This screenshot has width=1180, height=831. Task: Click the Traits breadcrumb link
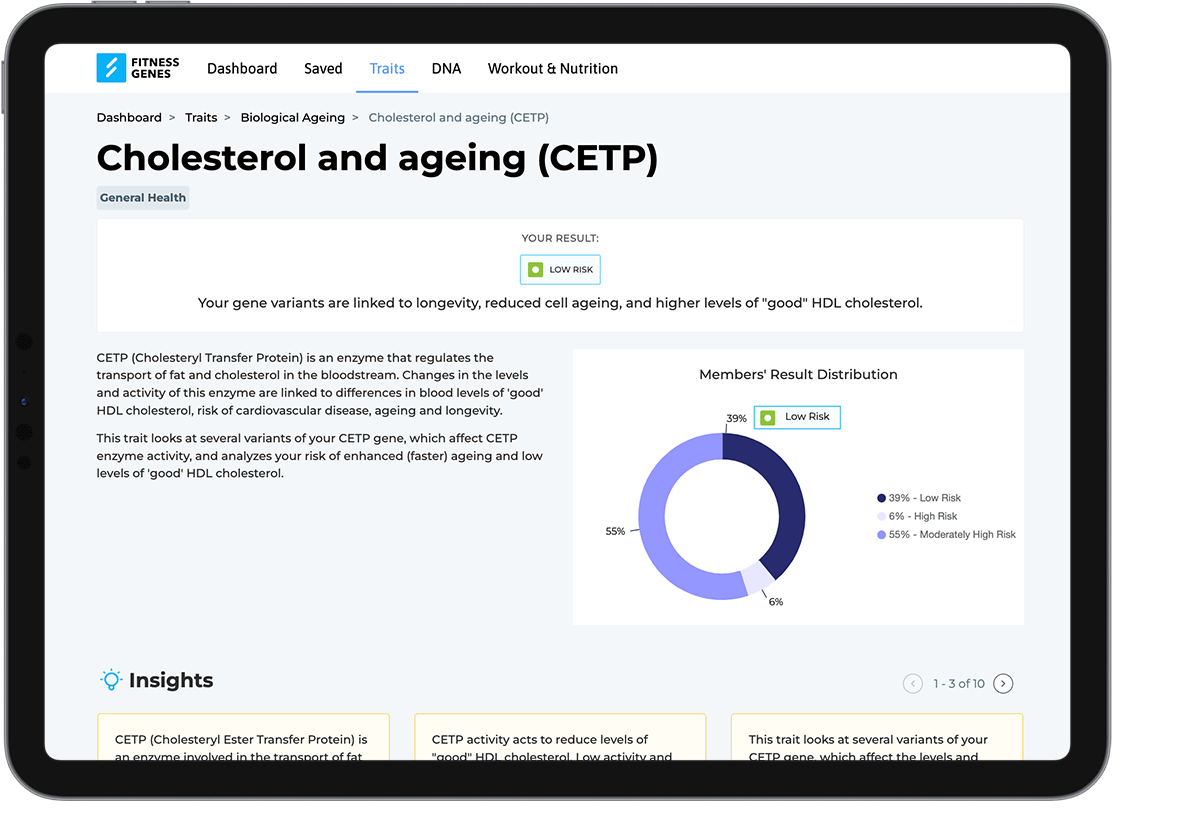click(x=201, y=118)
